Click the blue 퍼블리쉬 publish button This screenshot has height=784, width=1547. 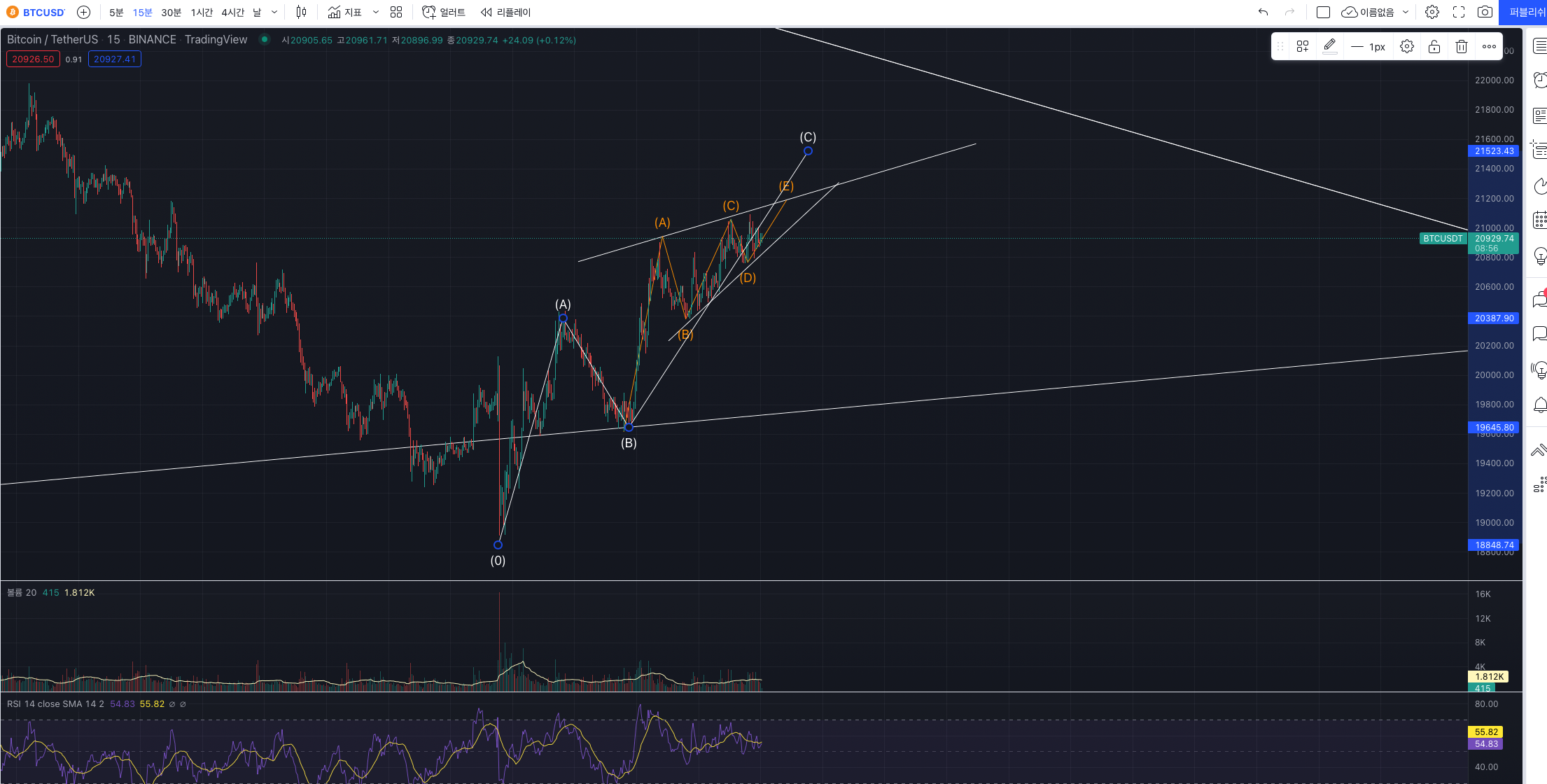[1523, 12]
